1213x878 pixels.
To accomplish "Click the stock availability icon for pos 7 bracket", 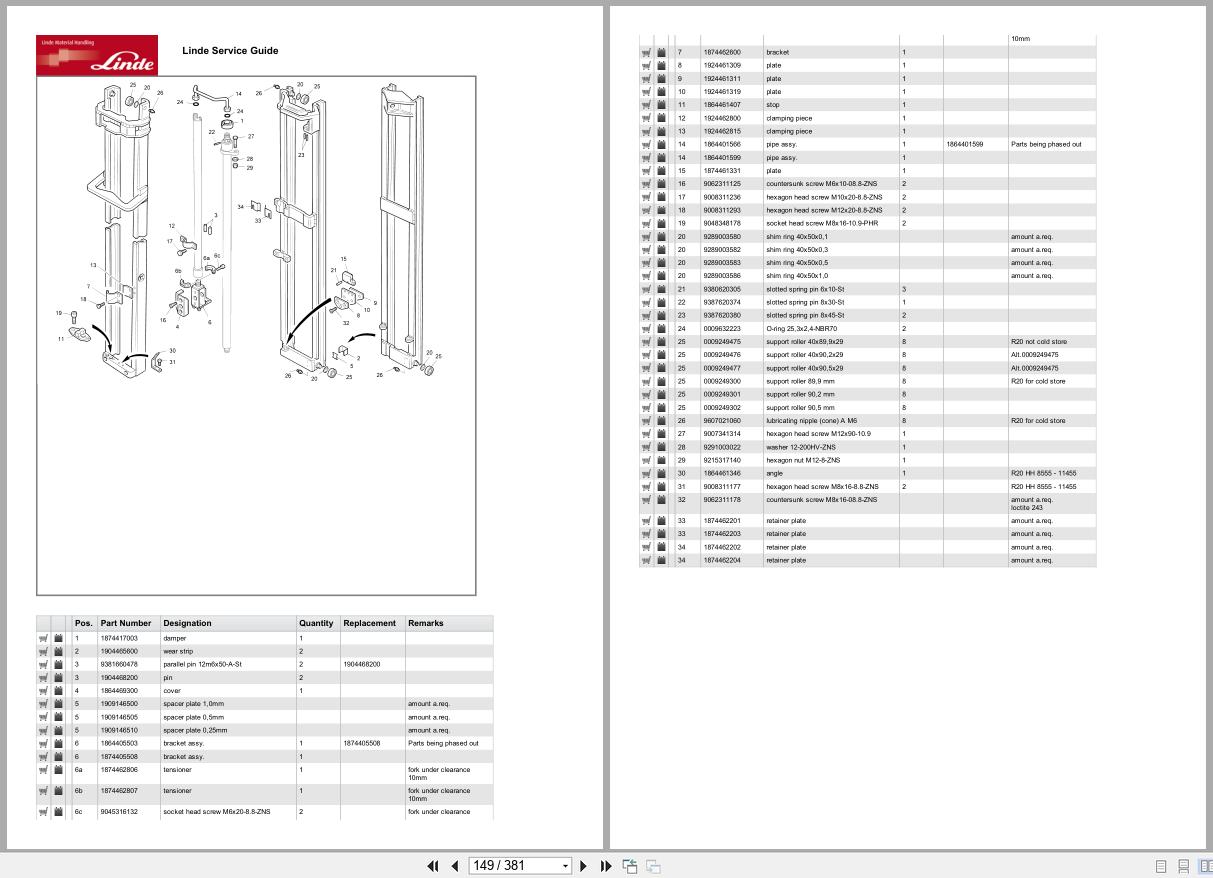I will pos(660,52).
